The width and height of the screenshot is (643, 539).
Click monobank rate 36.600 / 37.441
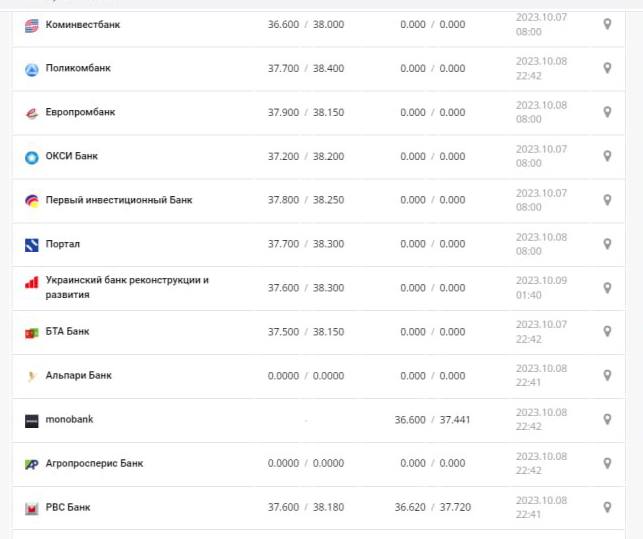432,419
